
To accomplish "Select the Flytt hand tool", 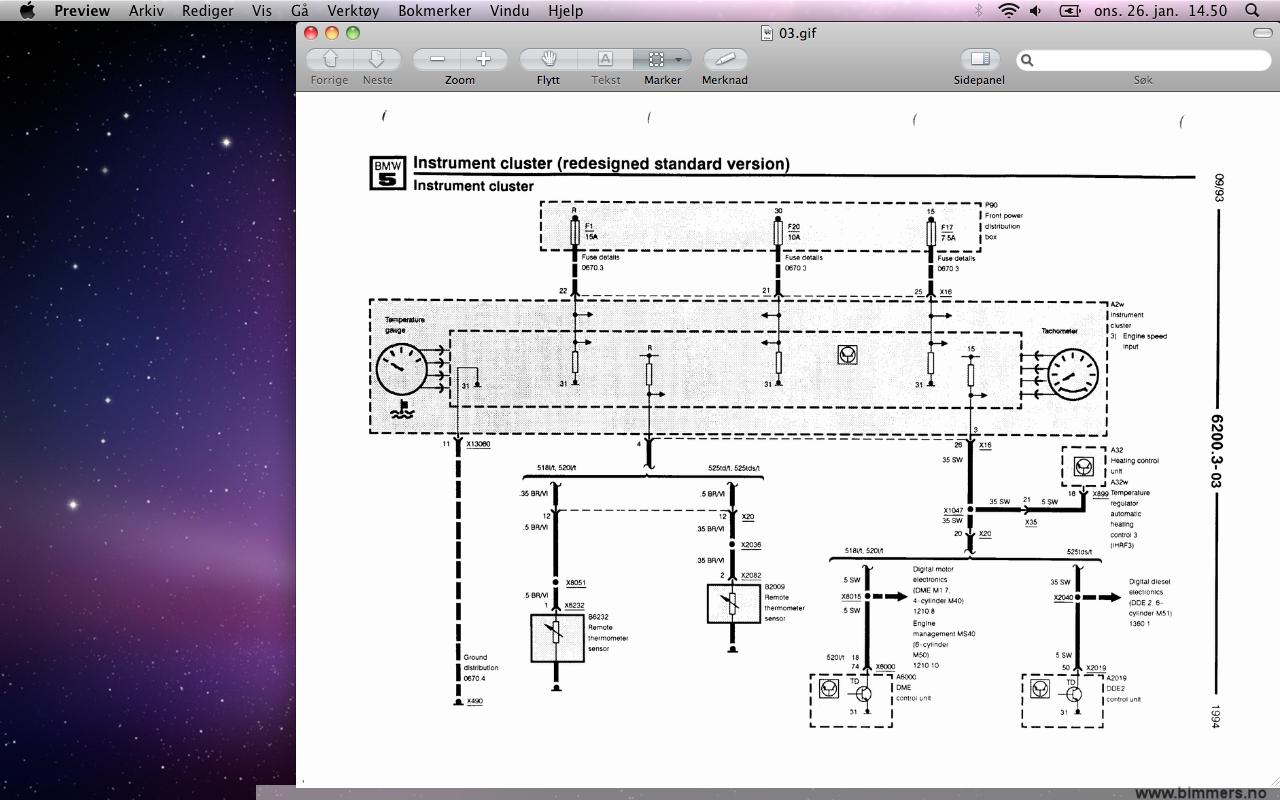I will [x=548, y=59].
